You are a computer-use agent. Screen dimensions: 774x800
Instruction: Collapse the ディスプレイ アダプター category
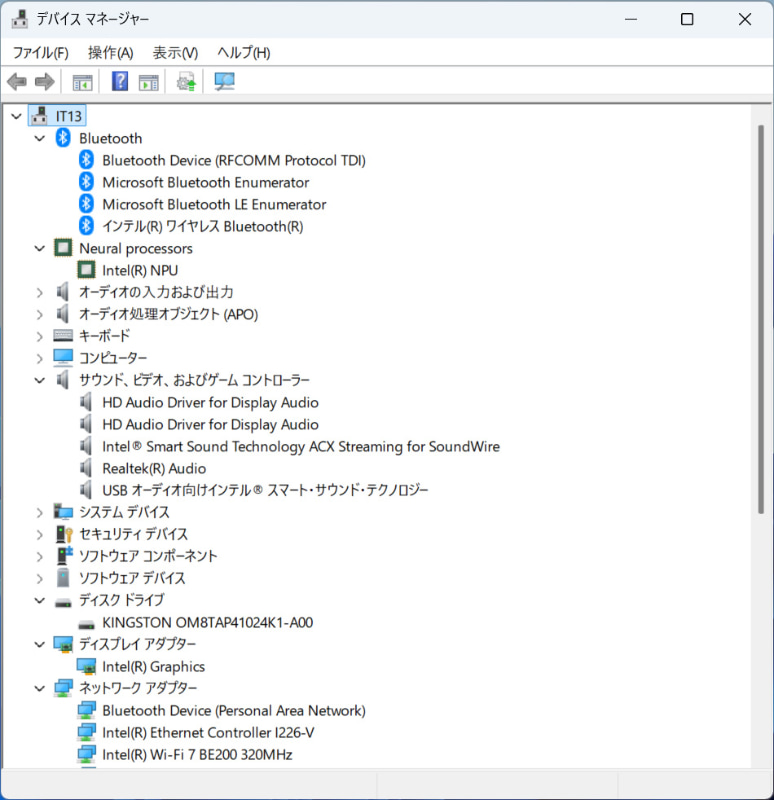(x=40, y=644)
